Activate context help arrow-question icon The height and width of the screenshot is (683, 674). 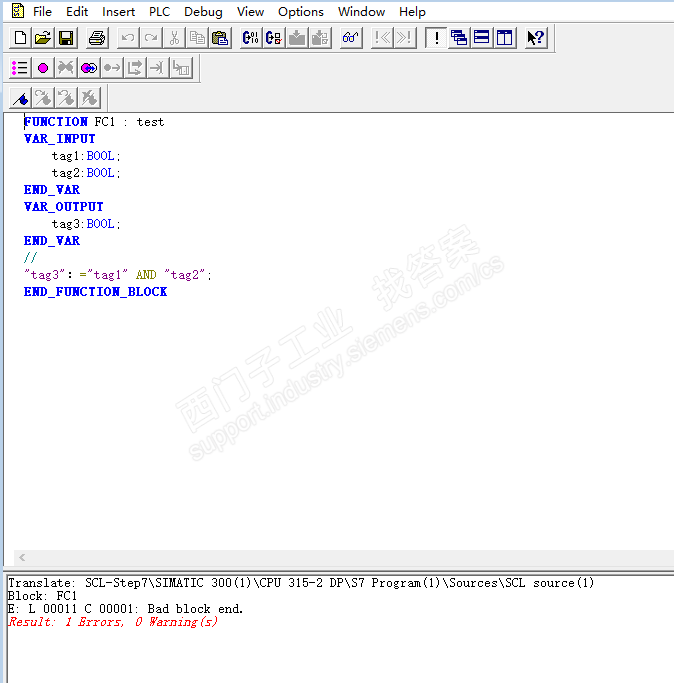(x=536, y=38)
